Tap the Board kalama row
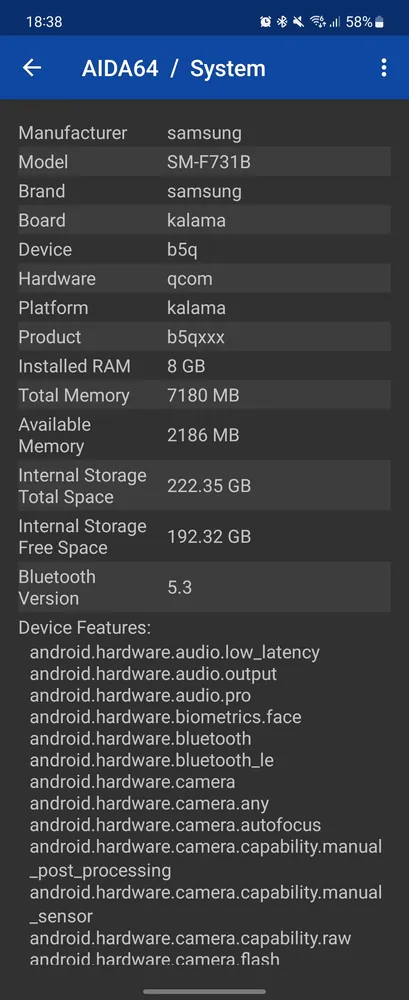Viewport: 409px width, 1000px height. (204, 221)
